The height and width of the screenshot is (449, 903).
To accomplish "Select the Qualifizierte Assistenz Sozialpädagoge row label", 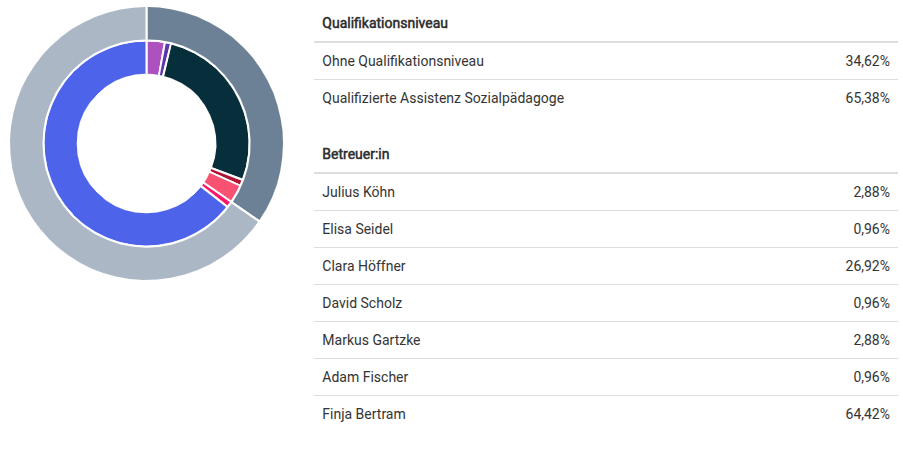I will tap(444, 98).
